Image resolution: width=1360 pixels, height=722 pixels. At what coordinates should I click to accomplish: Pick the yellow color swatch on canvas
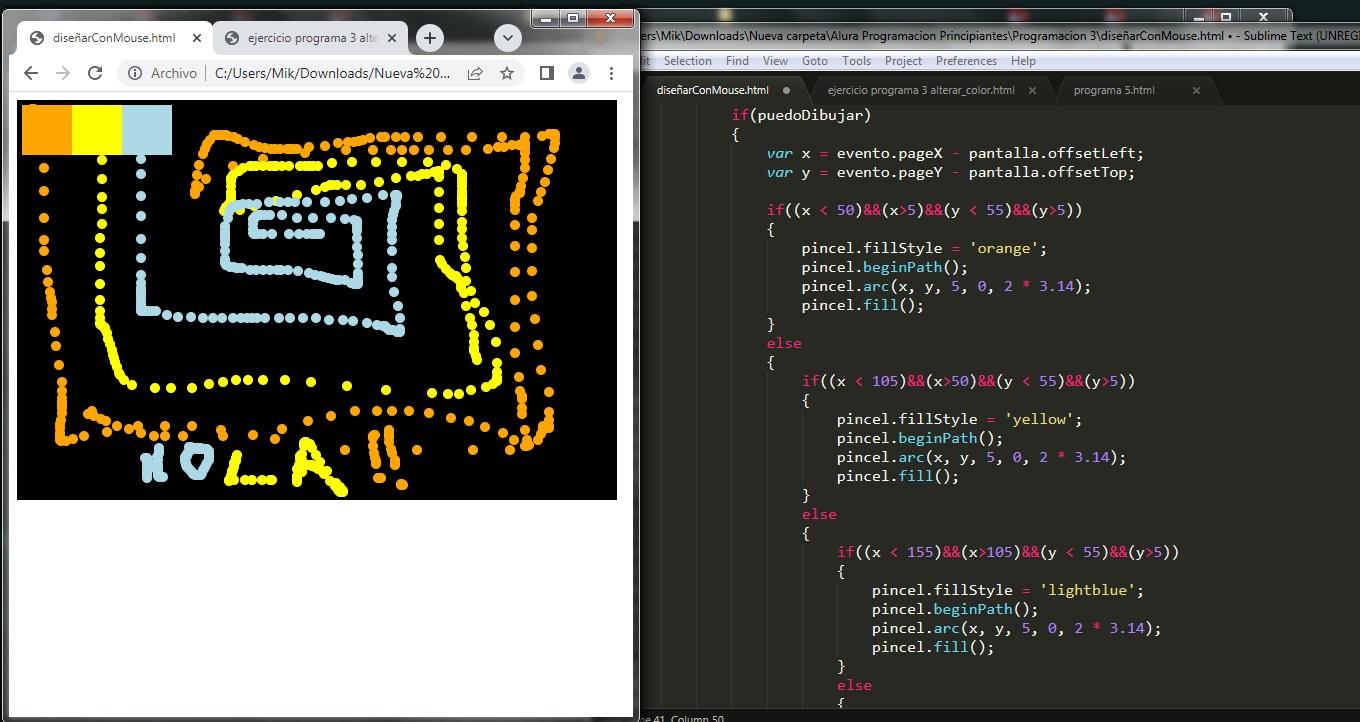97,130
